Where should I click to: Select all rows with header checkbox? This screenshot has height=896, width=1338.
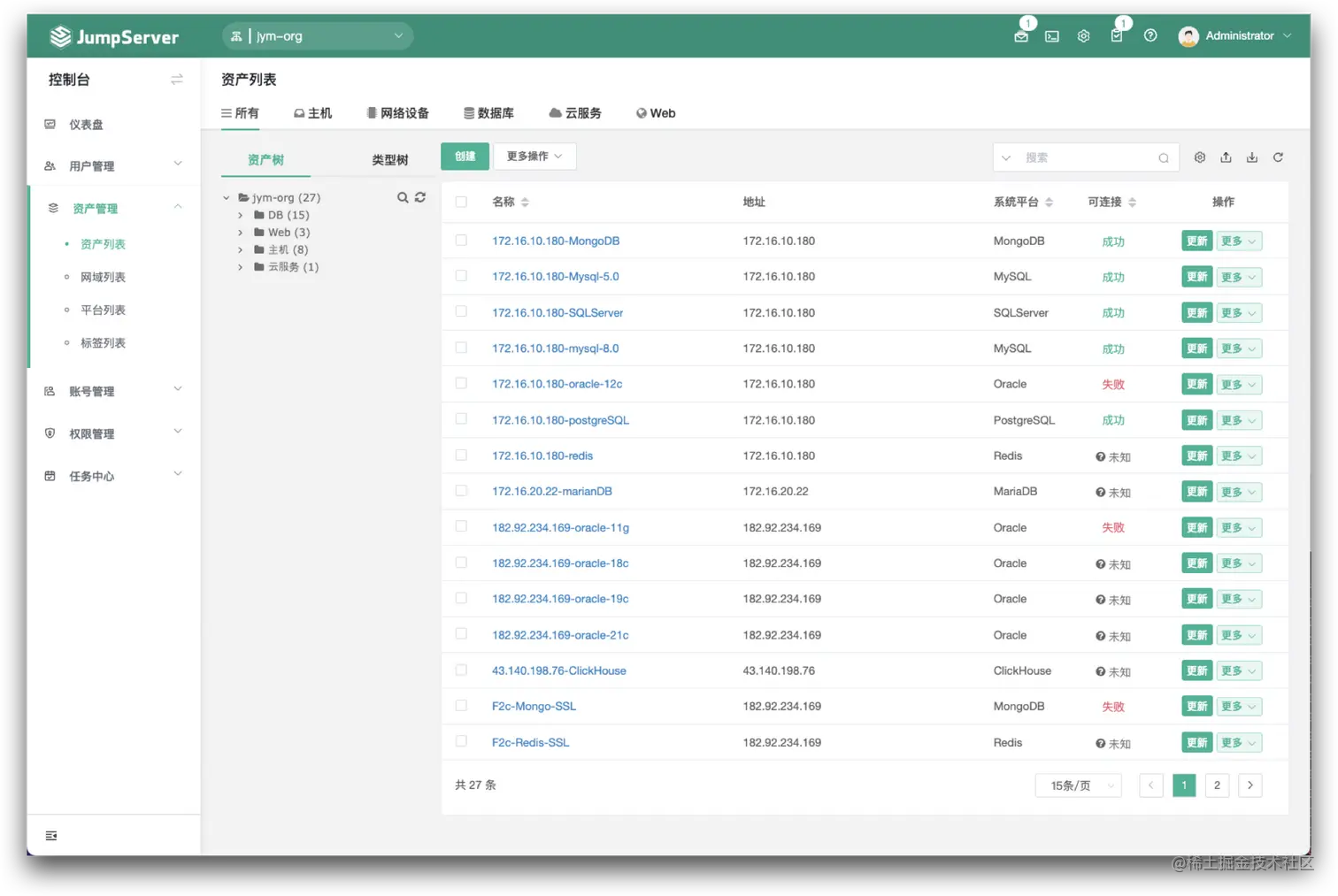point(461,202)
